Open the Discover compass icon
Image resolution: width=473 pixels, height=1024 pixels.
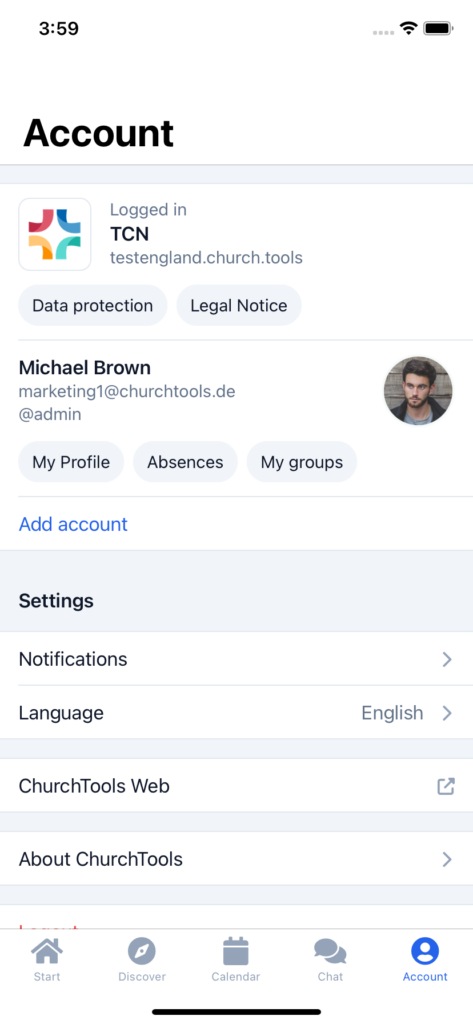tap(142, 952)
